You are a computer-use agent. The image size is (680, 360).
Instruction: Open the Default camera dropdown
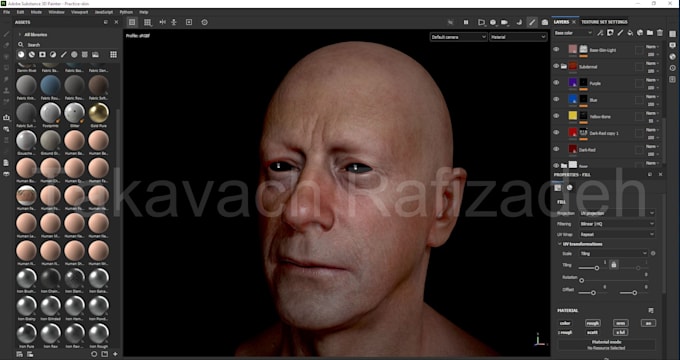[x=458, y=37]
